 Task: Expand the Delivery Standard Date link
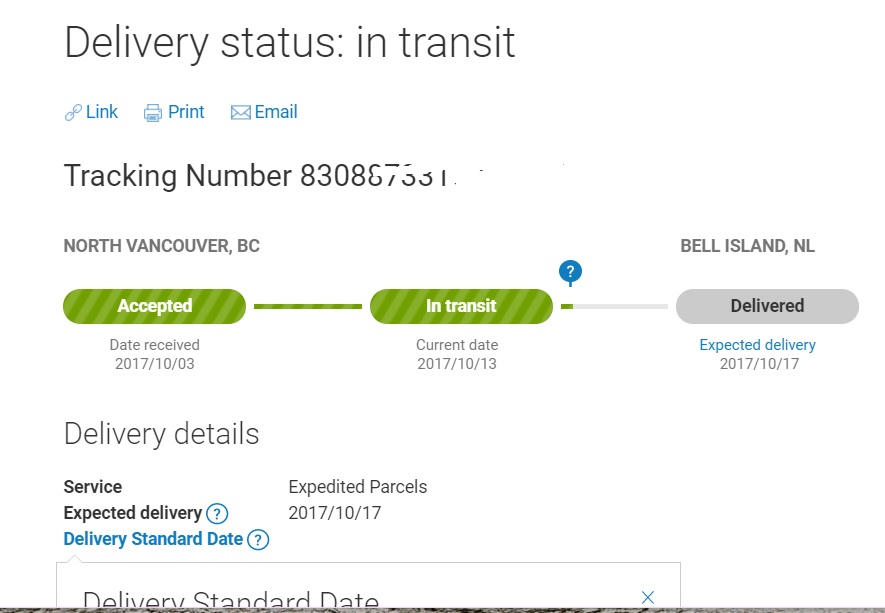(153, 539)
